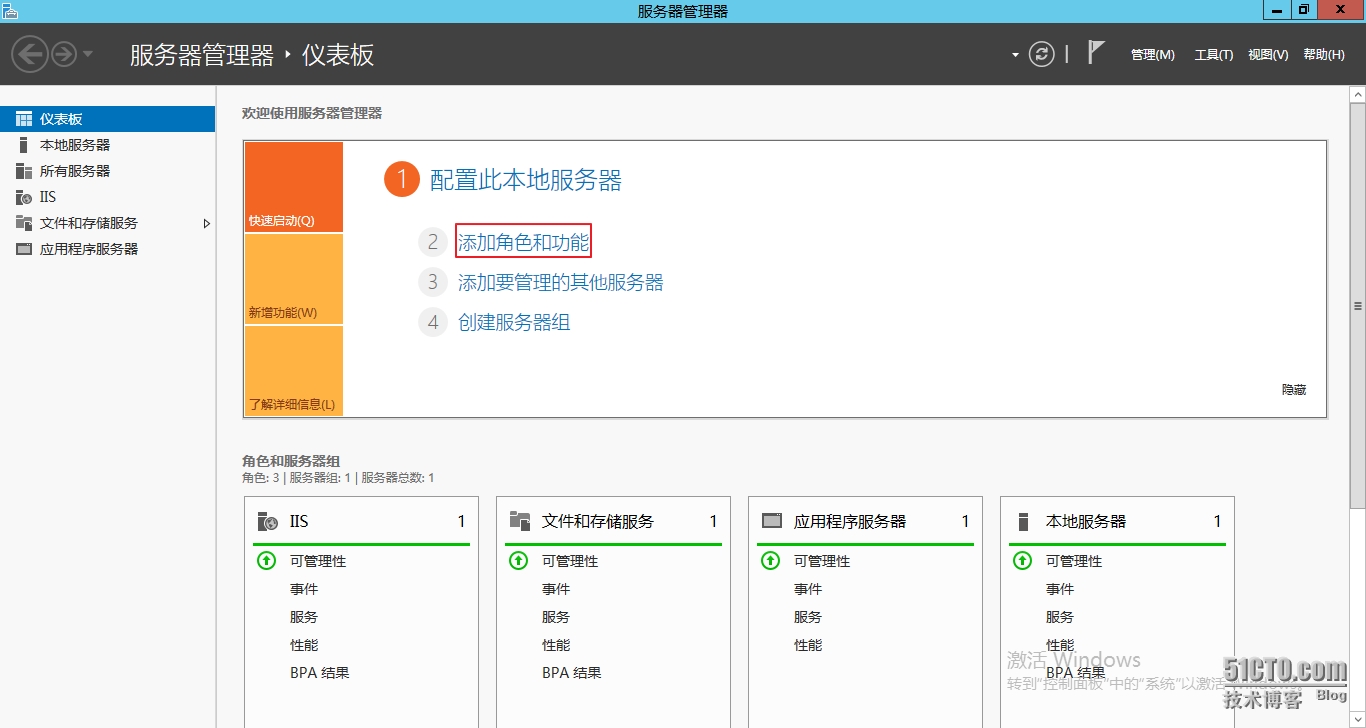Open the 仪表板 dashboard item in sidebar
This screenshot has height=728, width=1366.
[x=60, y=118]
